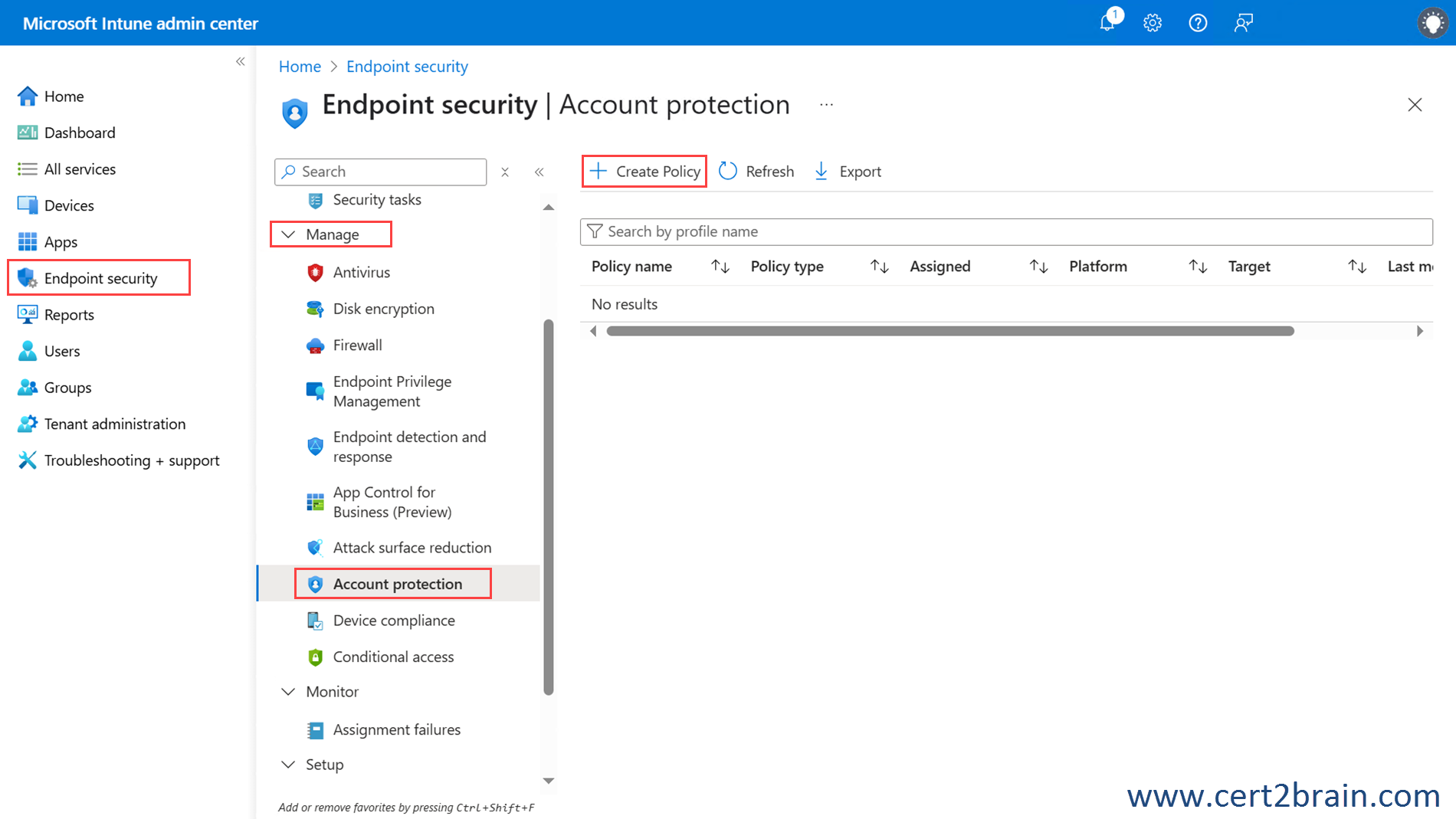Click the Endpoint security shield icon in the sidebar

pyautogui.click(x=28, y=278)
